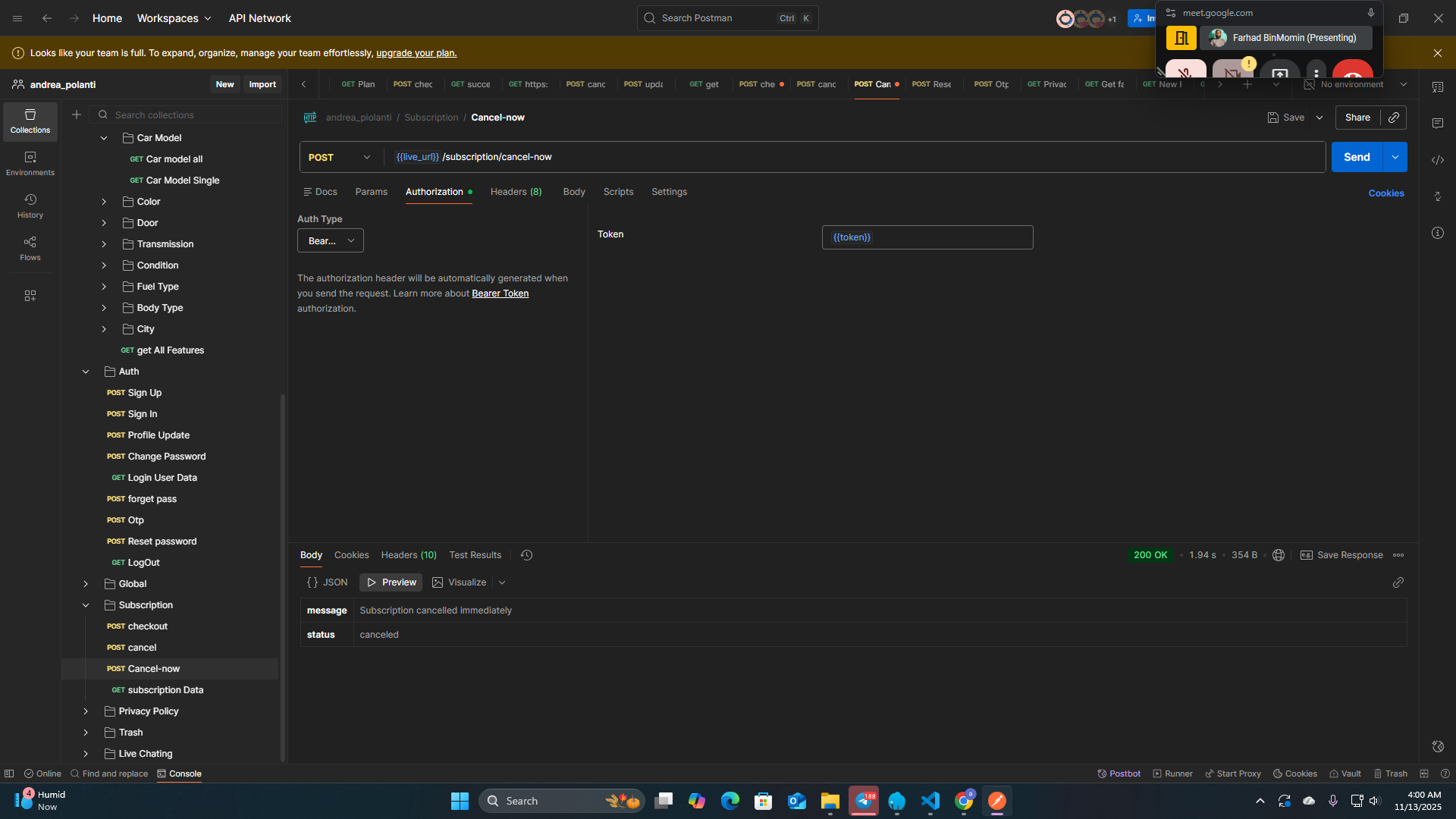Image resolution: width=1456 pixels, height=819 pixels.
Task: Click the Share button
Action: [1358, 118]
